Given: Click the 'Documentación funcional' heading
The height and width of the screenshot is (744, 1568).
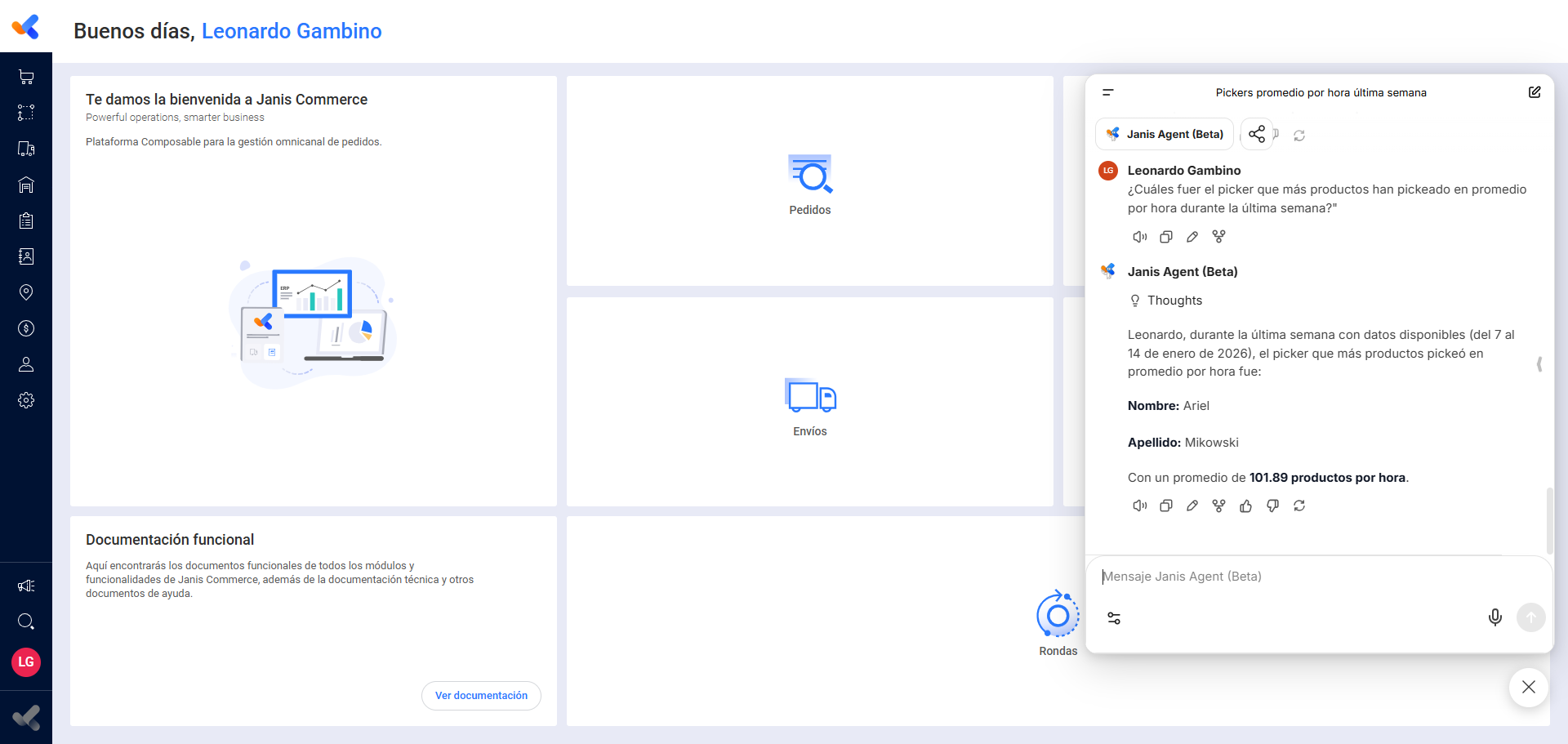Looking at the screenshot, I should pyautogui.click(x=170, y=540).
